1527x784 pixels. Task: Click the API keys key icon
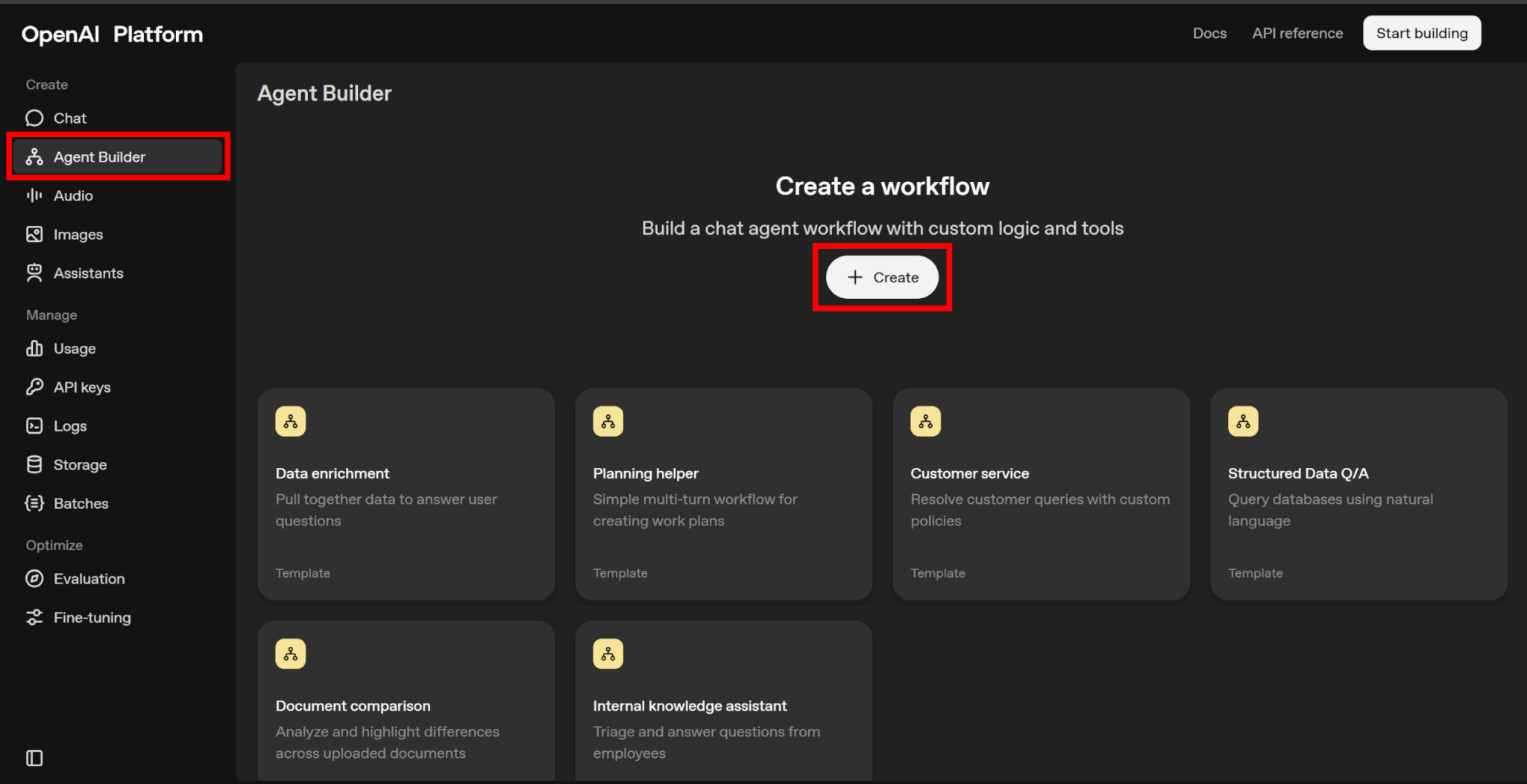[34, 387]
